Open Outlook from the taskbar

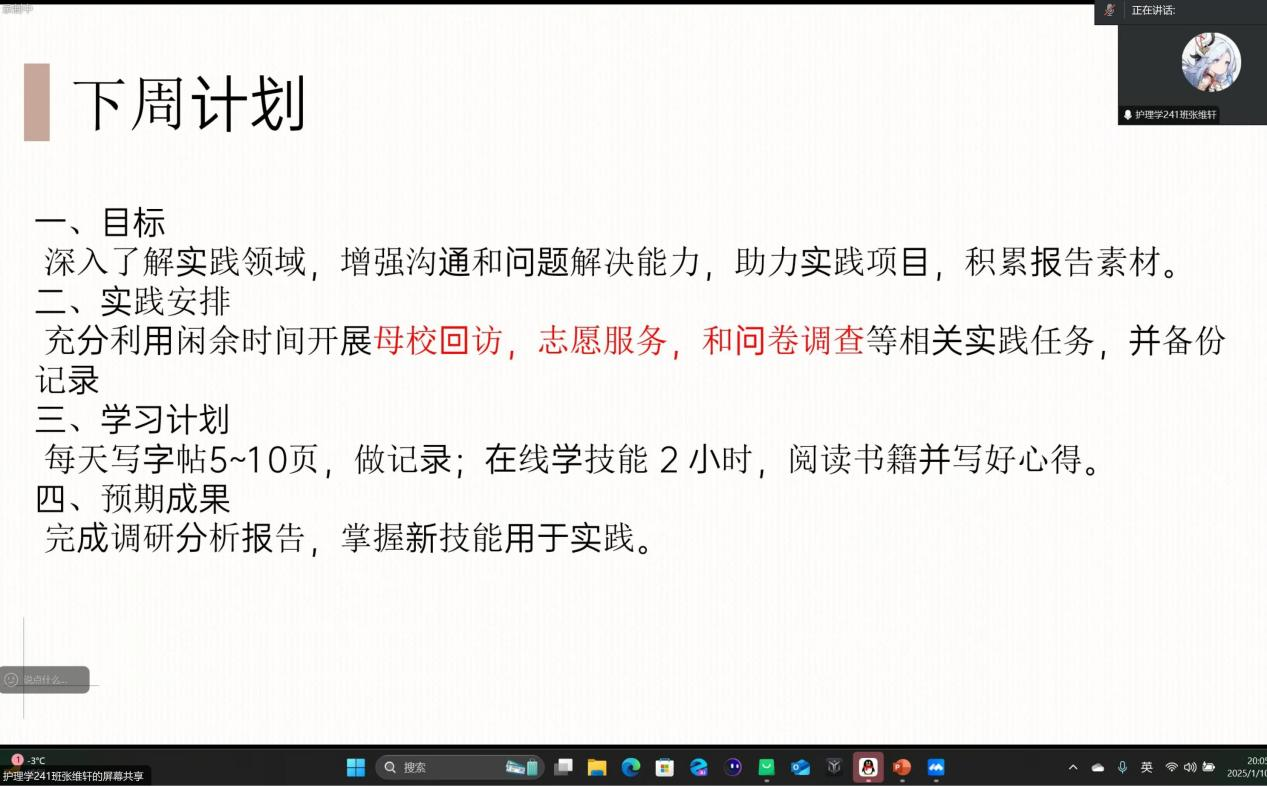(800, 767)
